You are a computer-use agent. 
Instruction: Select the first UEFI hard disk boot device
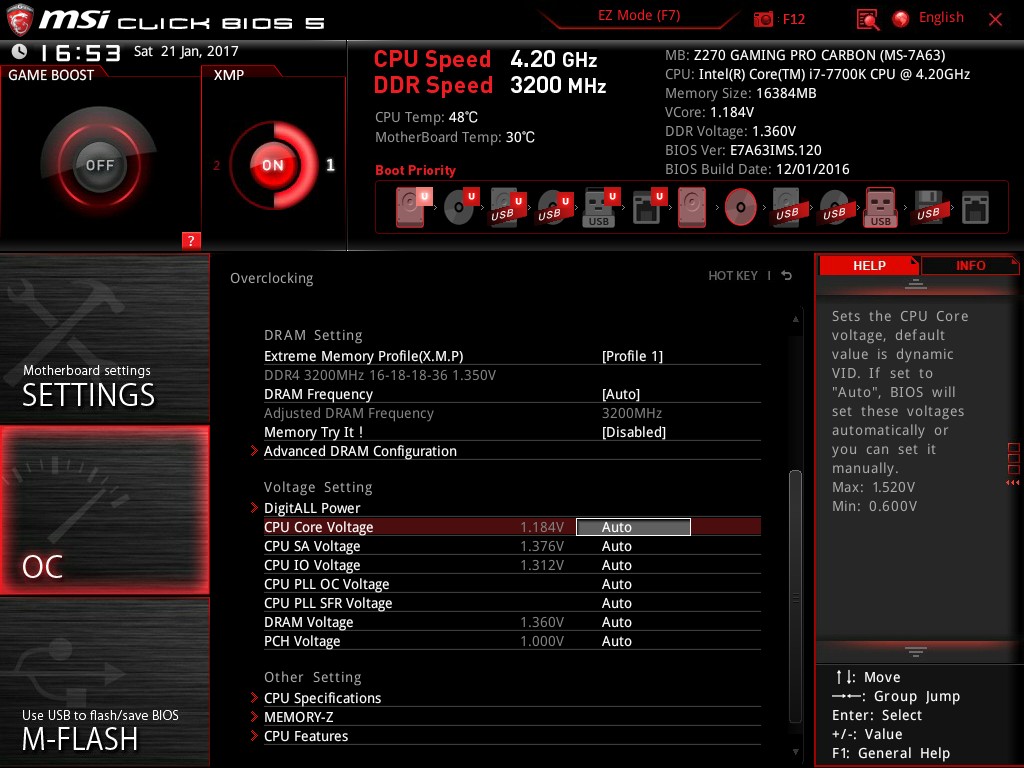coord(413,207)
